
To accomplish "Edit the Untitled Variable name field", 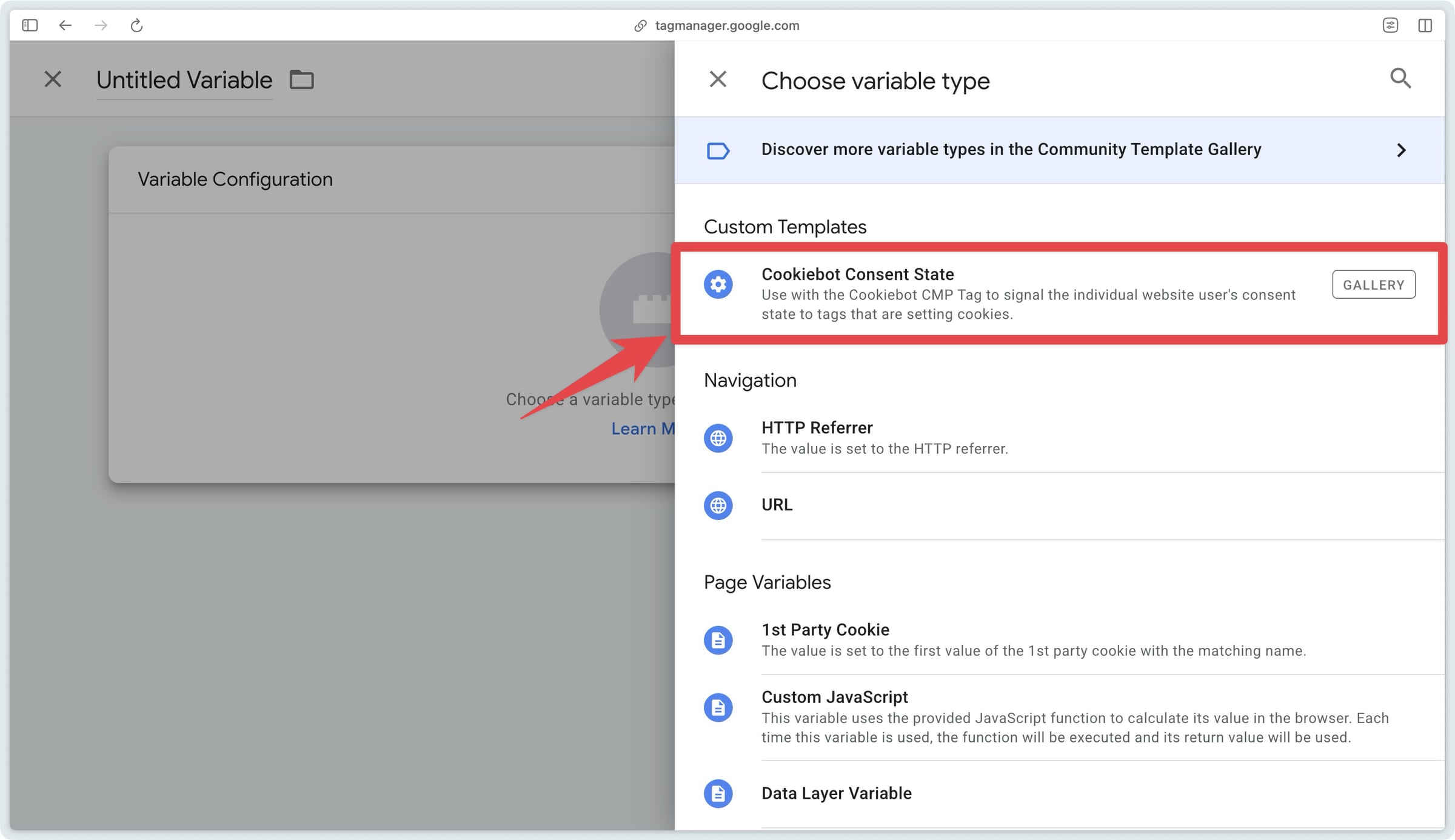I will coord(184,80).
